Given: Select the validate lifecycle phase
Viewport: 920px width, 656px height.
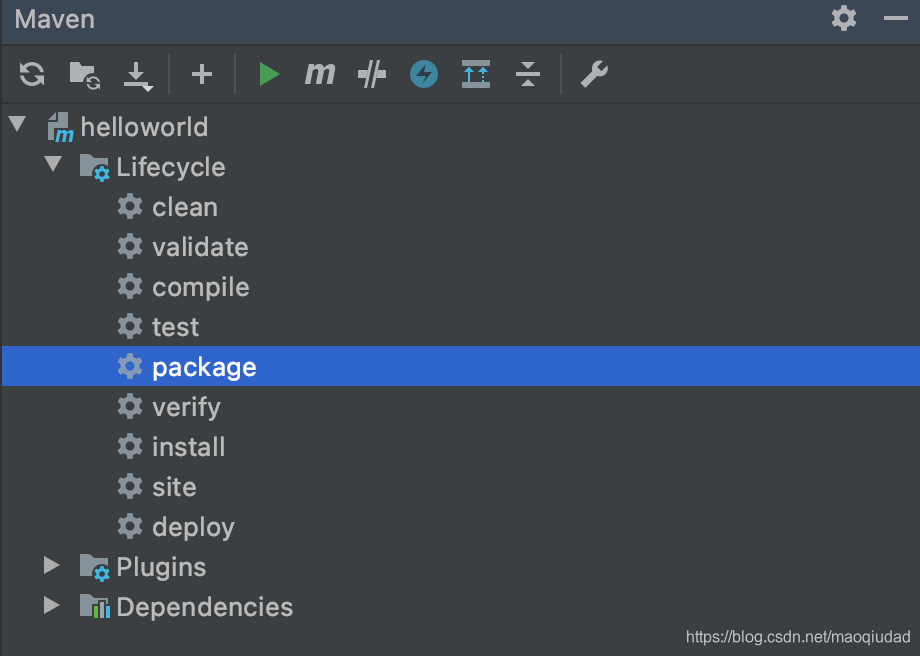Looking at the screenshot, I should [x=200, y=247].
